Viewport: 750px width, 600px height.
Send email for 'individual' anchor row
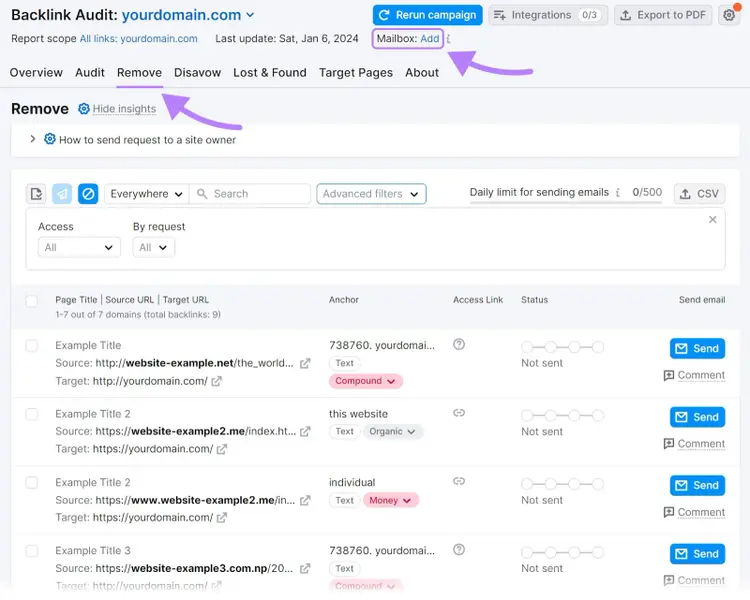click(697, 485)
